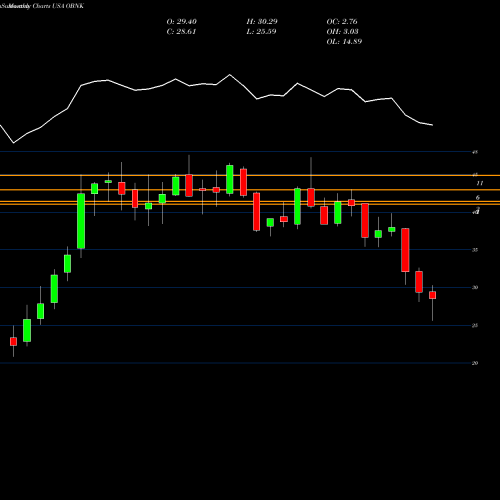This screenshot has height=500, width=500.
Task: Click the tallest green candlestick body
Action: click(x=81, y=221)
